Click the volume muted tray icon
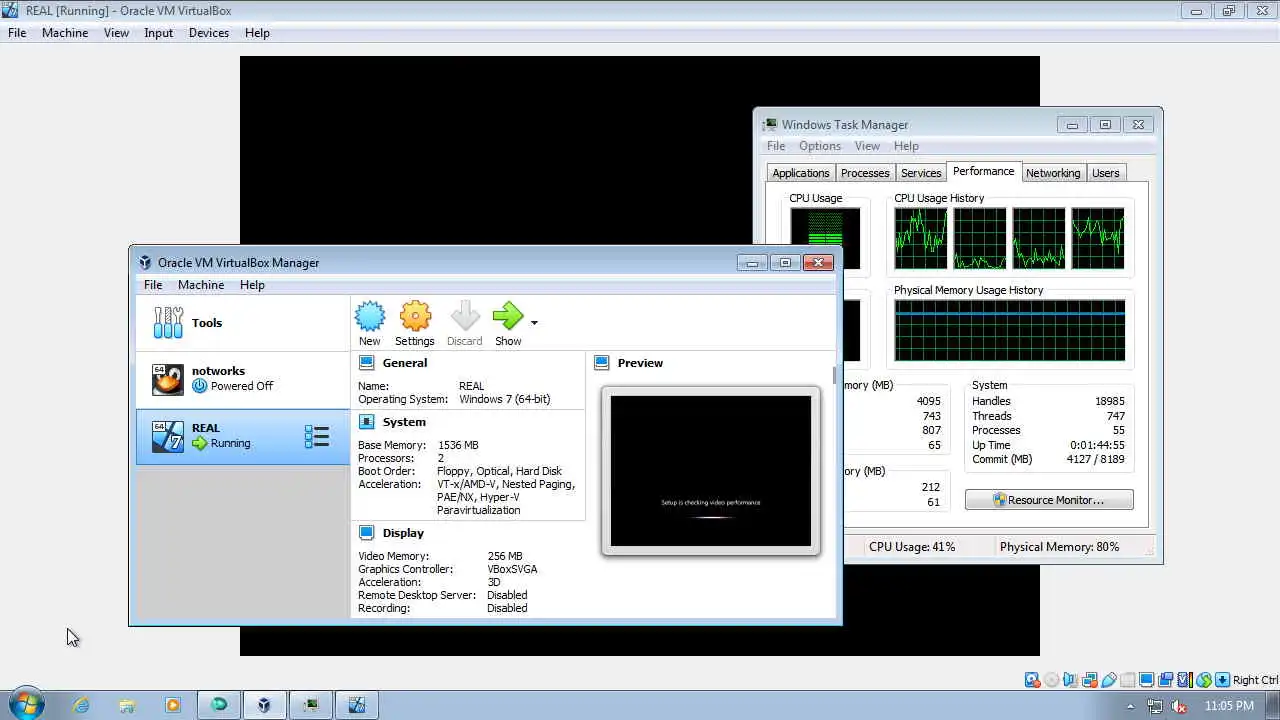Image resolution: width=1280 pixels, height=720 pixels. 1179,706
